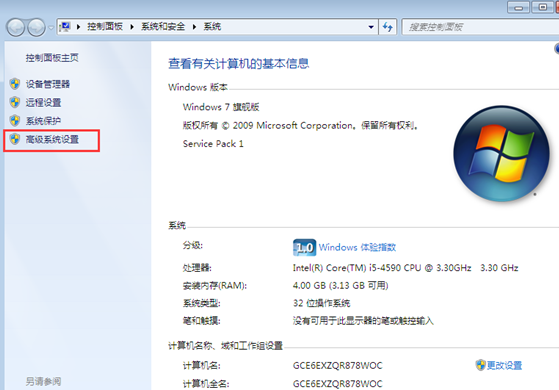Click the Forward navigation arrow
Viewport: 559px width, 390px height.
36,27
